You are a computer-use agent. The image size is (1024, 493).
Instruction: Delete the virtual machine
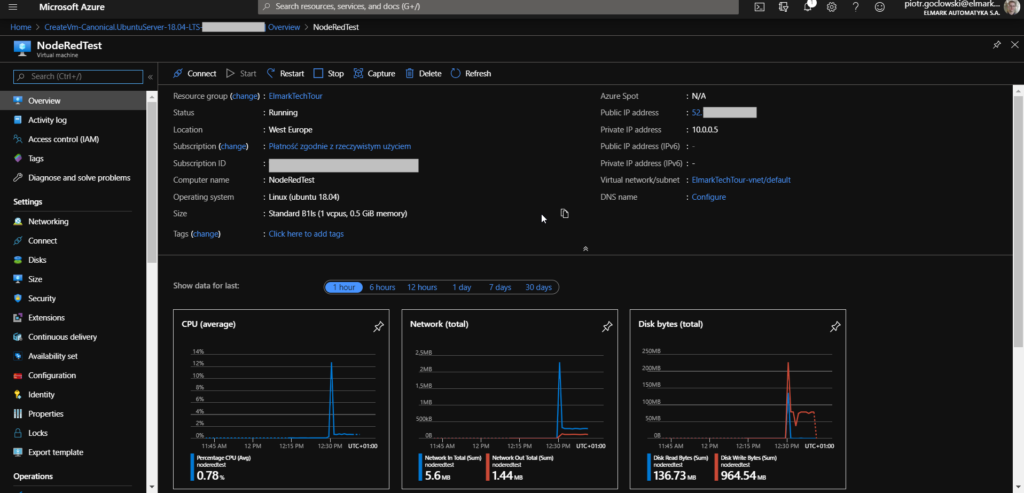point(423,74)
